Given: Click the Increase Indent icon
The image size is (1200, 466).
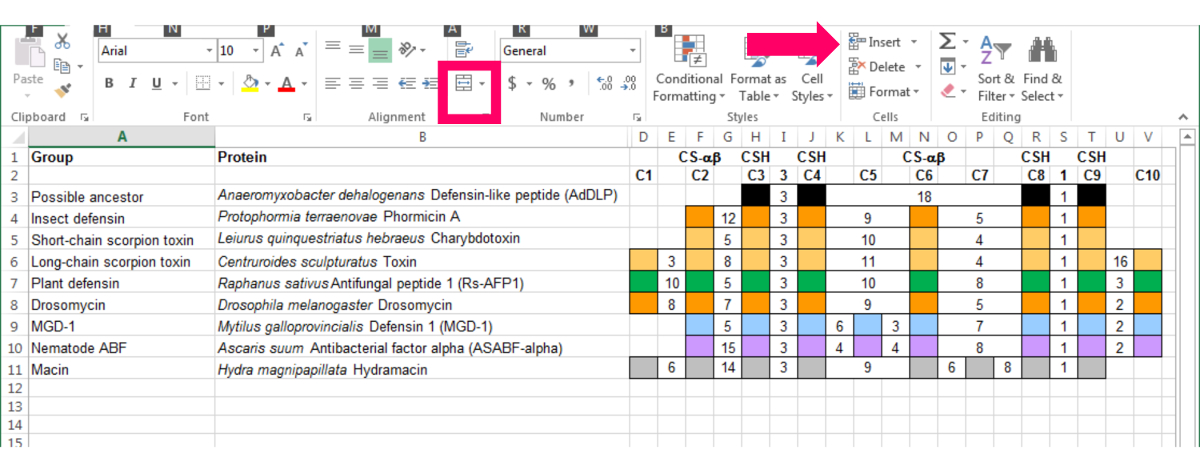Looking at the screenshot, I should coord(431,84).
